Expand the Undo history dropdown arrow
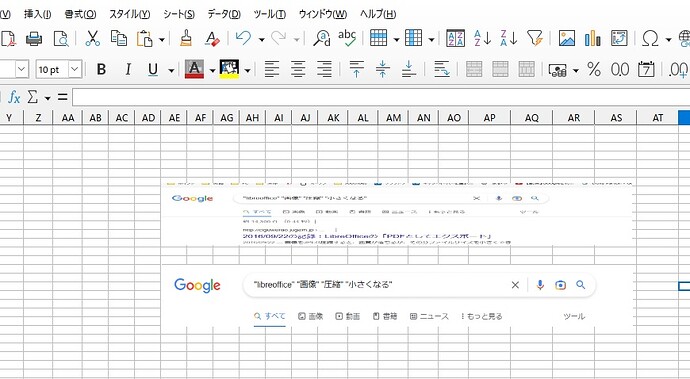 point(261,40)
